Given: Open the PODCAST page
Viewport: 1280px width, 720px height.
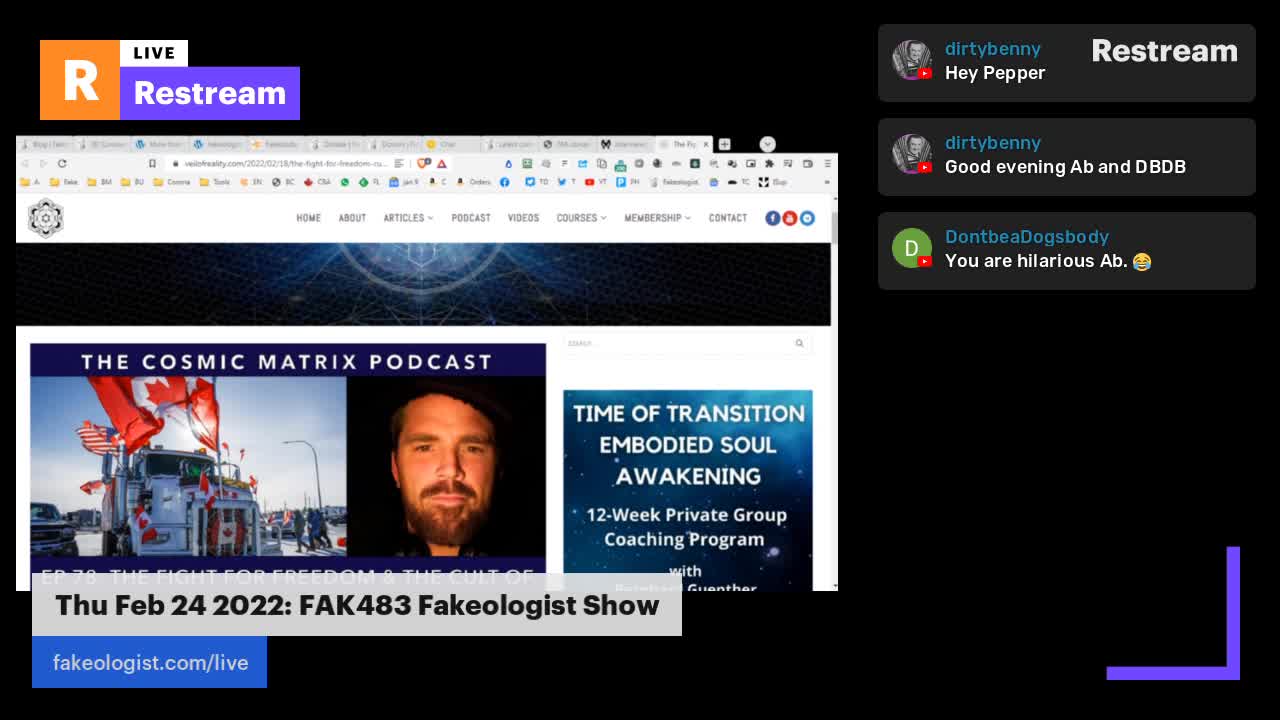Looking at the screenshot, I should (x=470, y=218).
